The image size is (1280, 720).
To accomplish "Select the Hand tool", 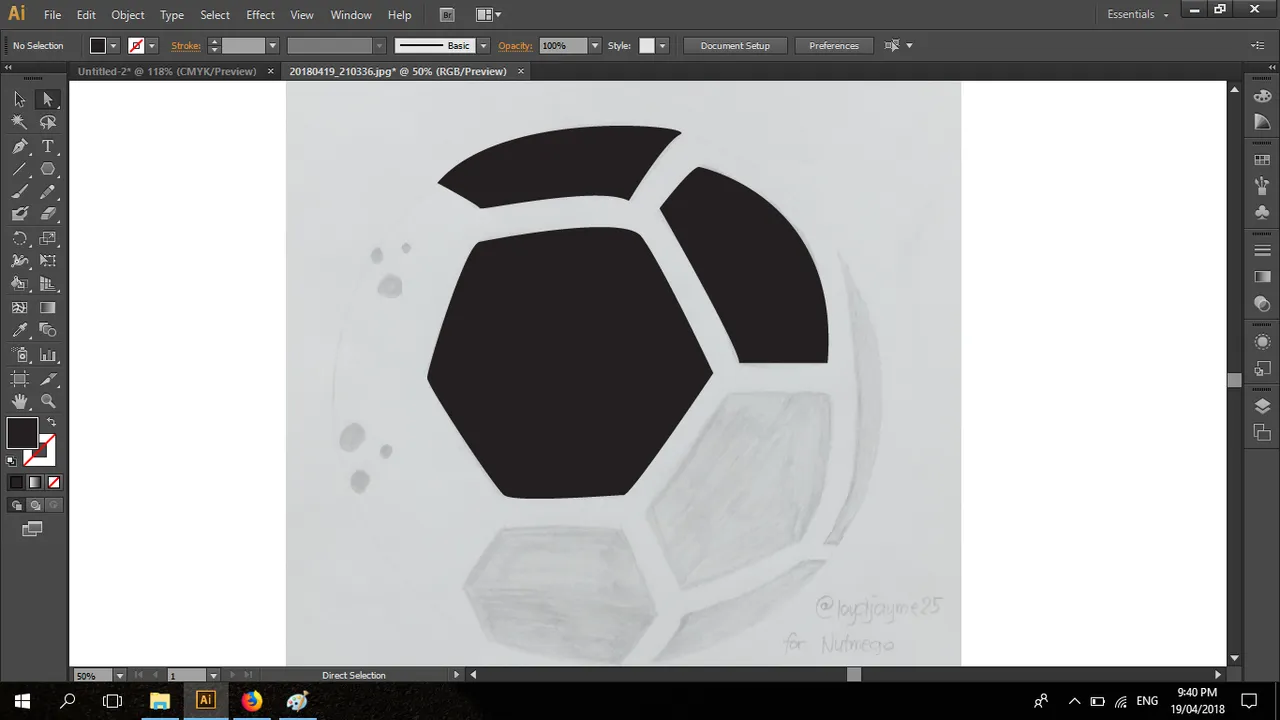I will coord(19,402).
